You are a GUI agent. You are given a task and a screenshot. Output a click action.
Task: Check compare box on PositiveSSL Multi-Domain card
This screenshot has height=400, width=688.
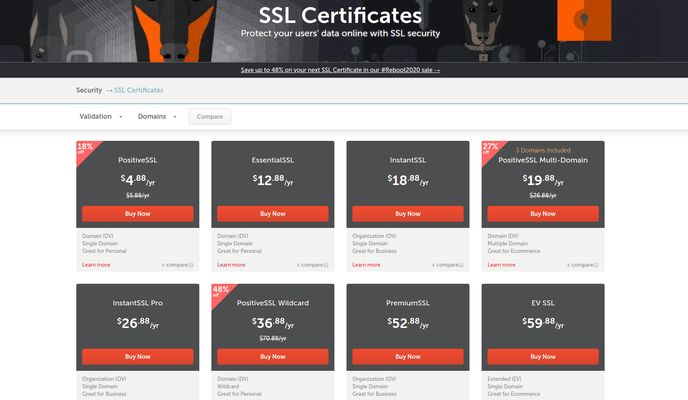coord(596,265)
